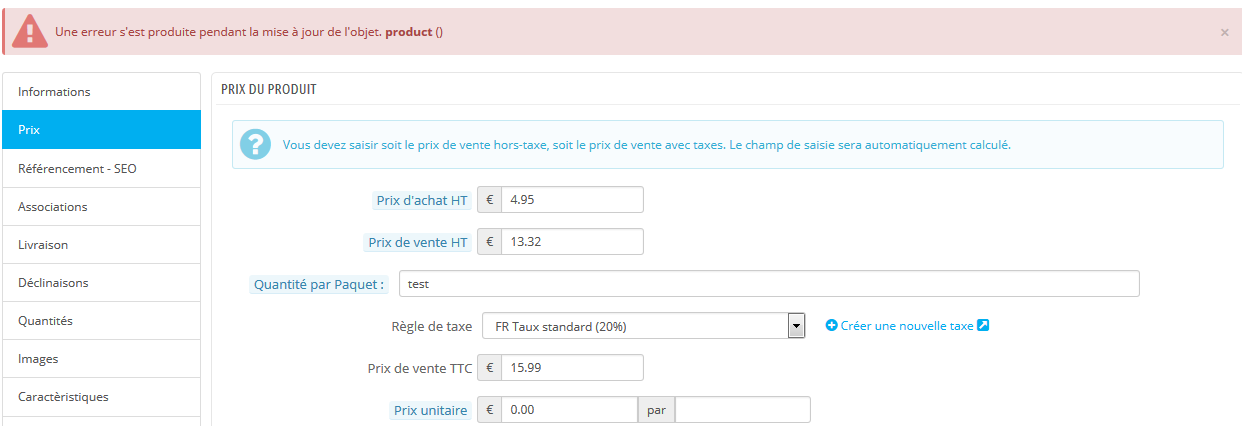Viewport: 1242px width, 426px height.
Task: Click the Créer une nouvelle taxe link
Action: tap(906, 325)
